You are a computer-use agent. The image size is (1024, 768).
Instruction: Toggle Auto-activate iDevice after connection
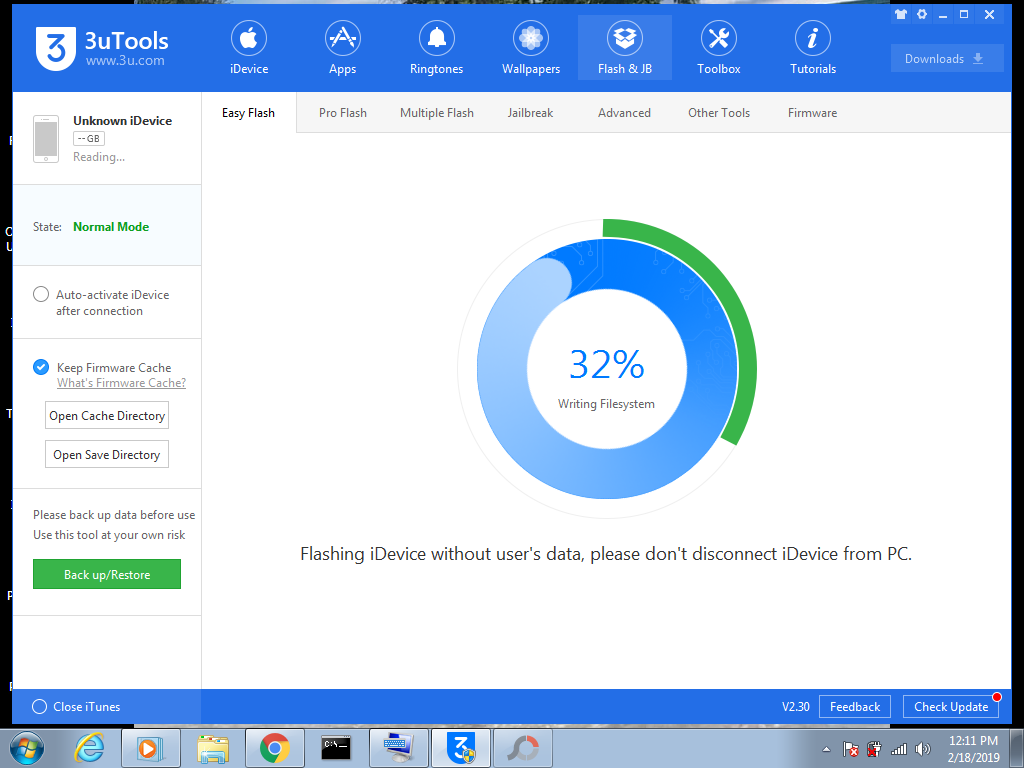(40, 295)
